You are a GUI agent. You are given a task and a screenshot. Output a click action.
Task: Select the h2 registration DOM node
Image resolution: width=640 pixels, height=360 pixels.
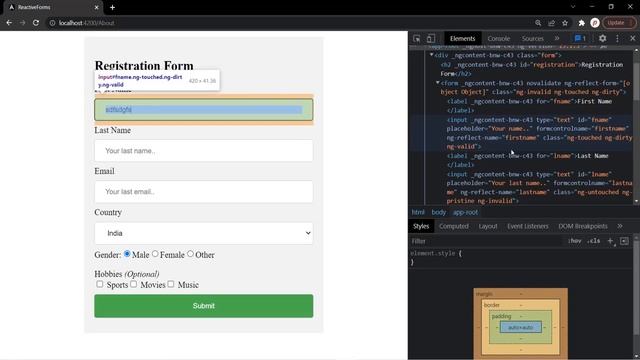tap(520, 69)
